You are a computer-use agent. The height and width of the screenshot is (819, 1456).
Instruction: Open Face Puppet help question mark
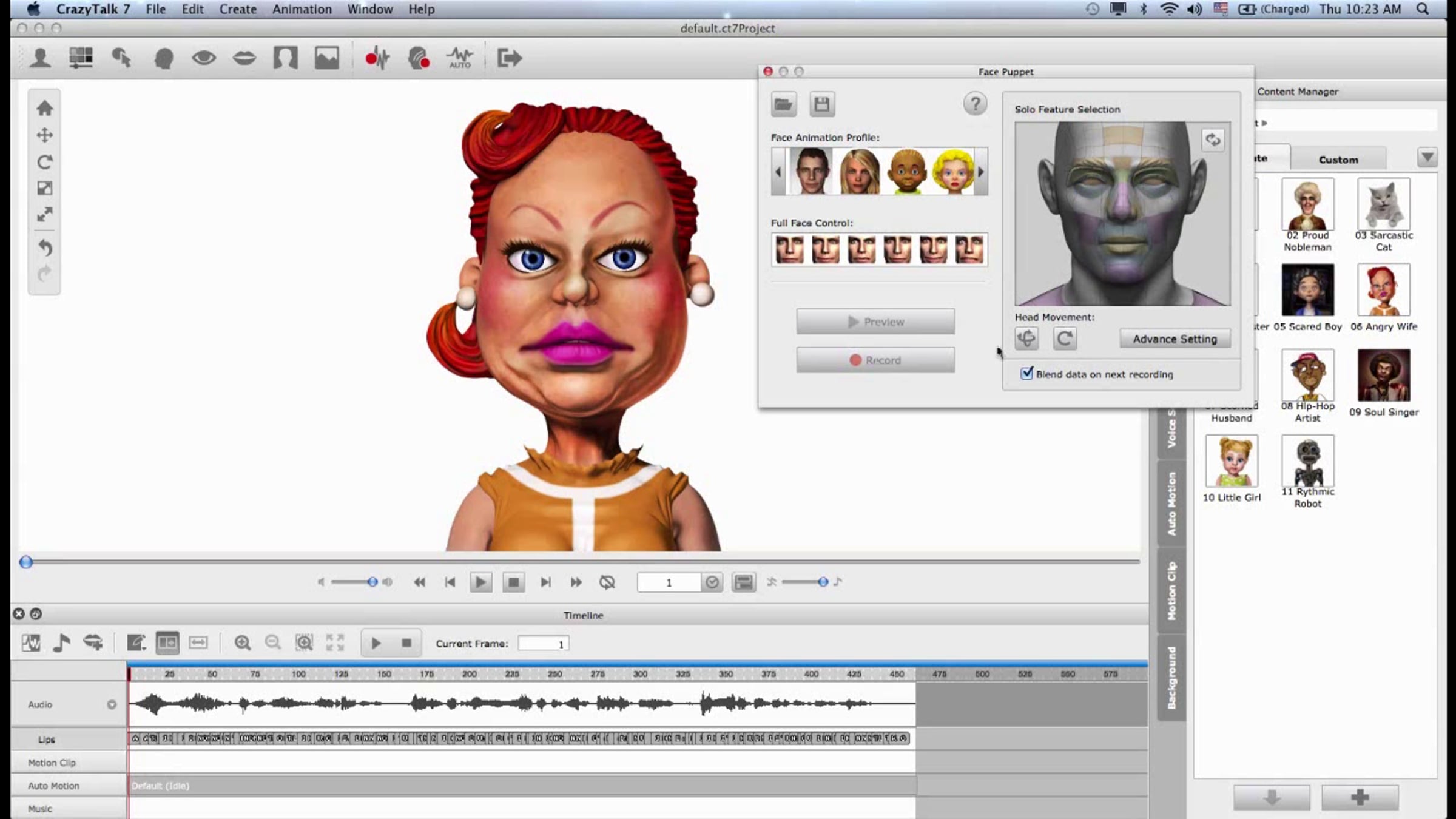coord(974,104)
